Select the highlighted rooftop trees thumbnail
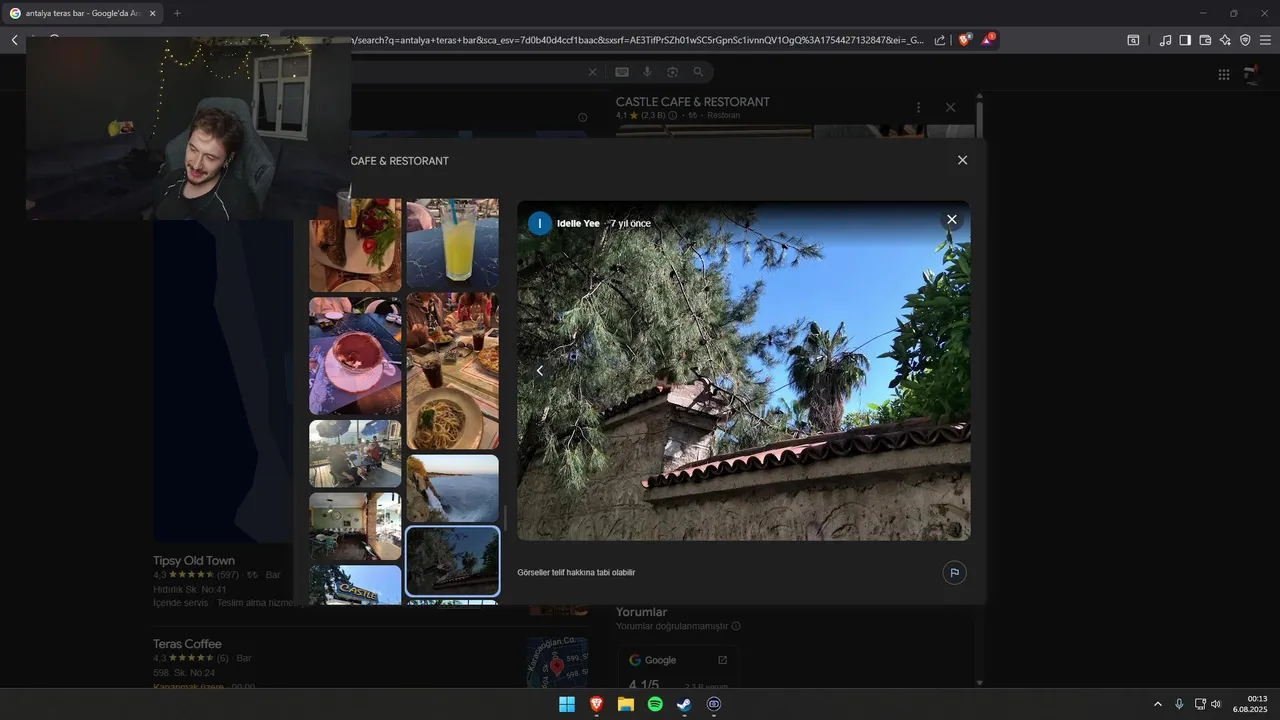The height and width of the screenshot is (720, 1280). (x=452, y=561)
